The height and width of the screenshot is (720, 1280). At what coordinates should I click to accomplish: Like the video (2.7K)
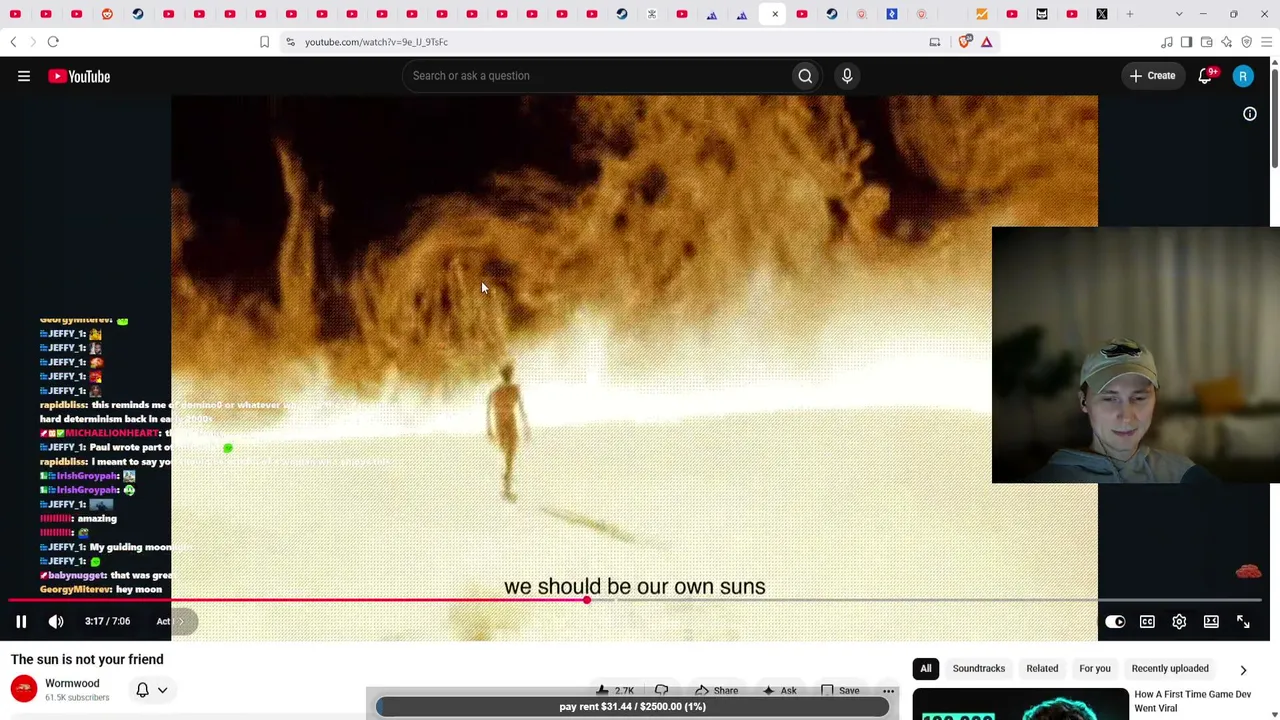pyautogui.click(x=615, y=691)
